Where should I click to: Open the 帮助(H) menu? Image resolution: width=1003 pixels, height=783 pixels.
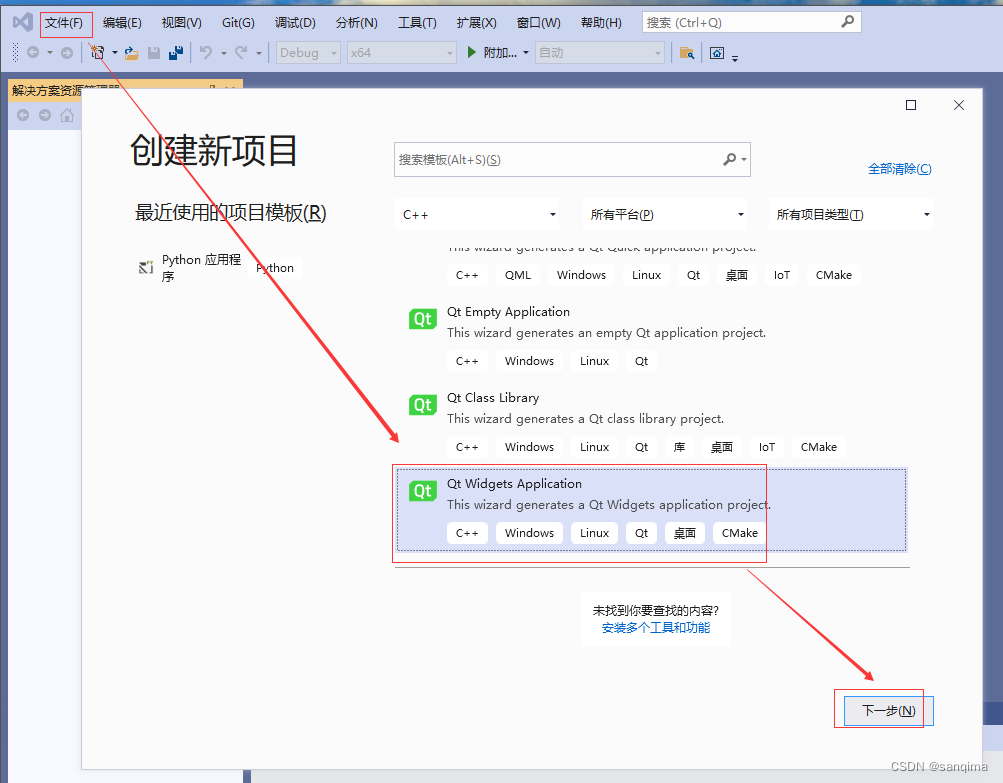[601, 23]
